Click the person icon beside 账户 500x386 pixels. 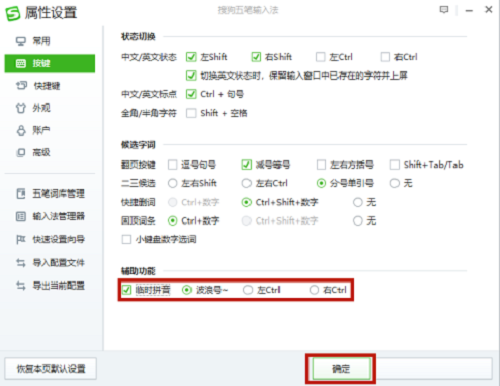click(x=21, y=130)
